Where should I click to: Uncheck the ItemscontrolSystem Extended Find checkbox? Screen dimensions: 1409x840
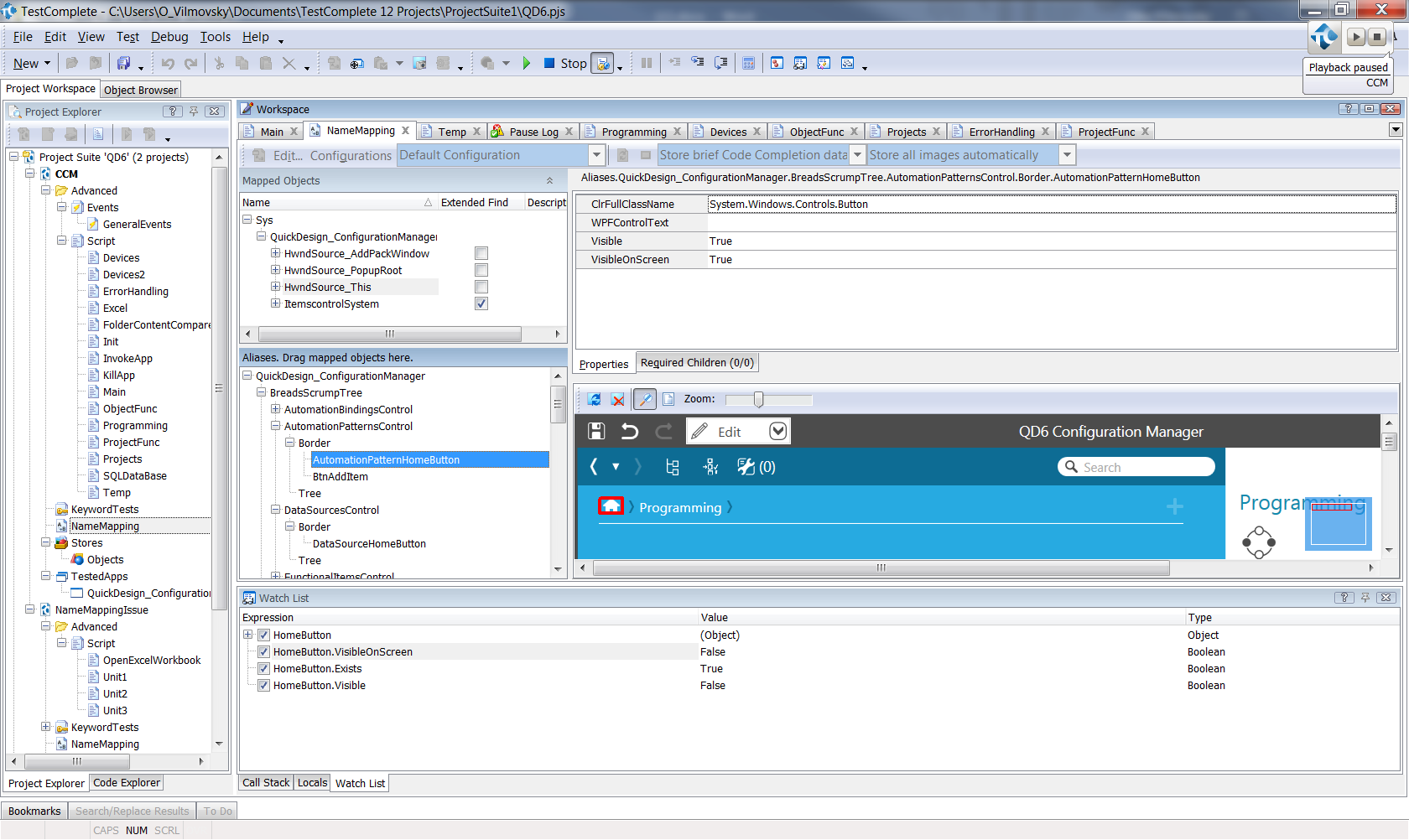pyautogui.click(x=481, y=303)
